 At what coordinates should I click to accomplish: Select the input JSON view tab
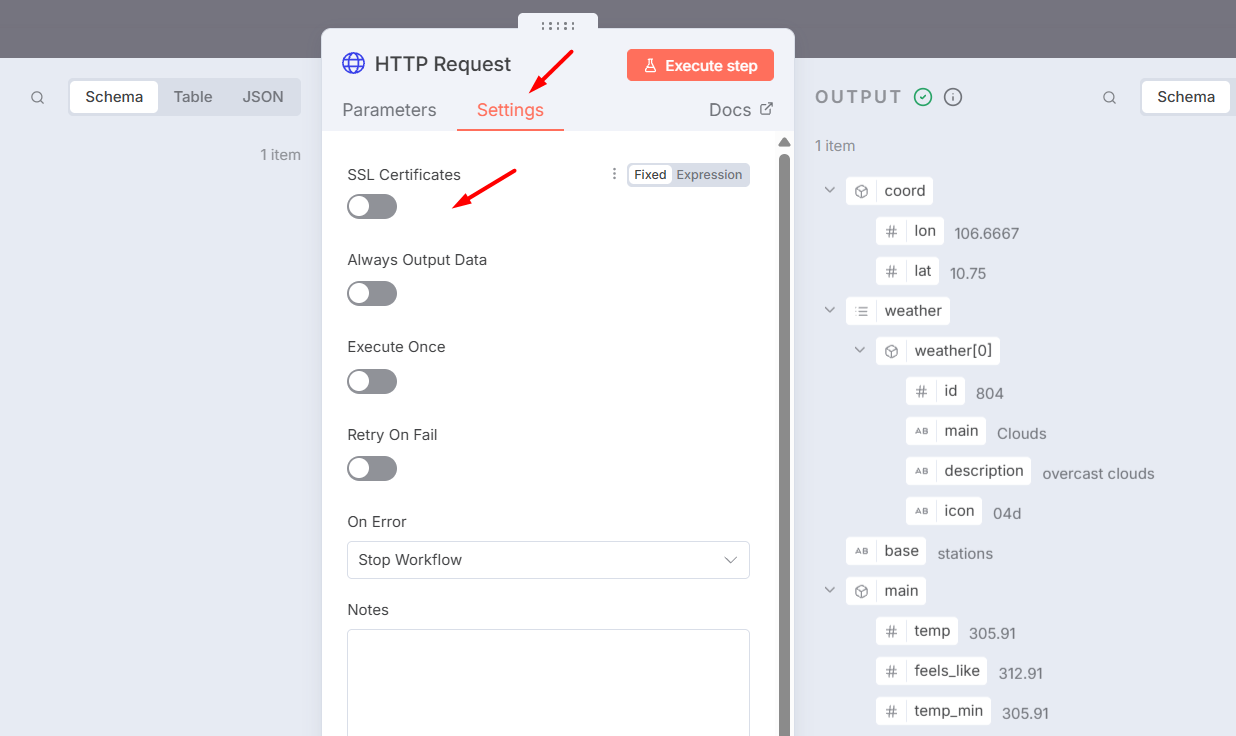coord(263,97)
